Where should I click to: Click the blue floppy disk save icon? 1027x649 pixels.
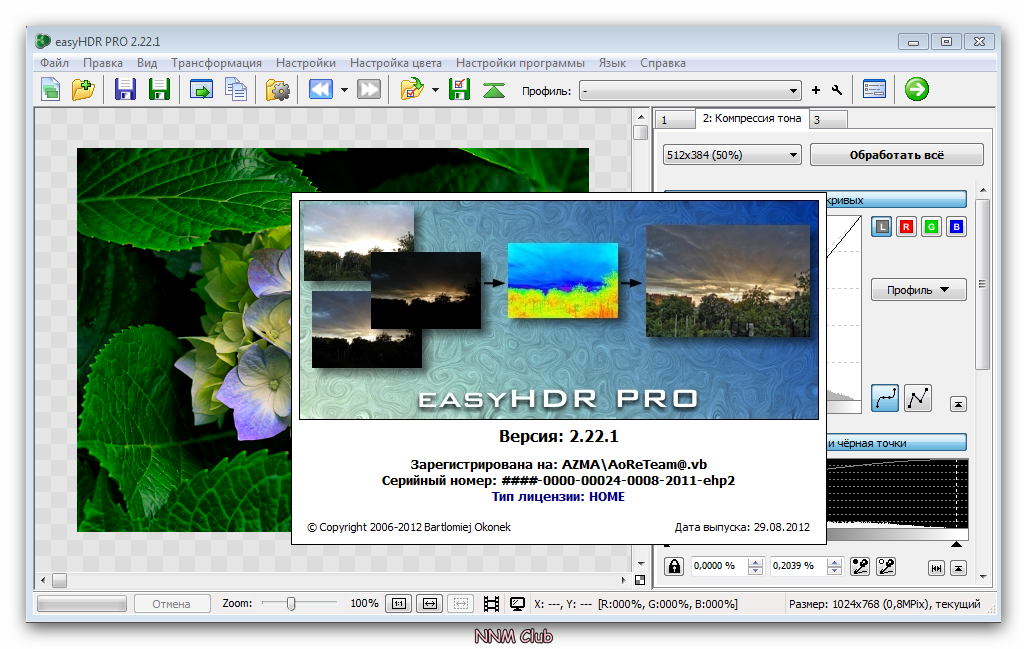[x=126, y=90]
